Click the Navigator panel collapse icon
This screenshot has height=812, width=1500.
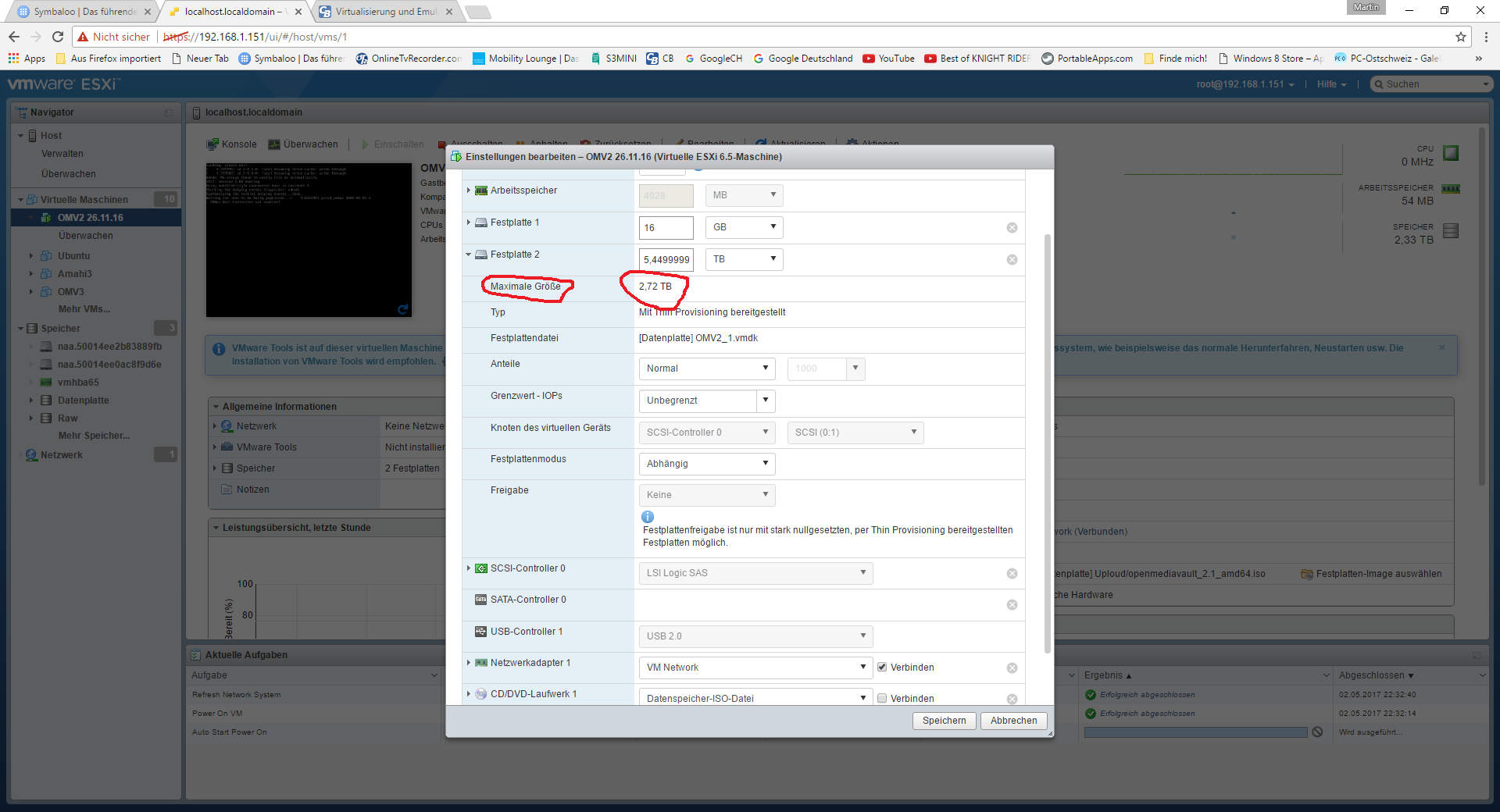(169, 112)
